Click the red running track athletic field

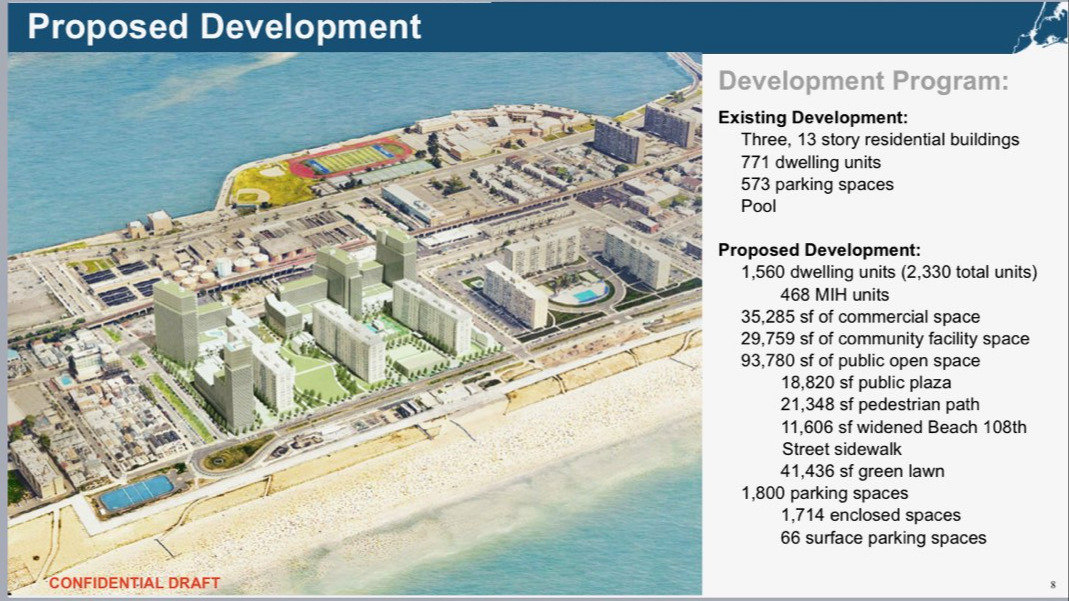349,158
